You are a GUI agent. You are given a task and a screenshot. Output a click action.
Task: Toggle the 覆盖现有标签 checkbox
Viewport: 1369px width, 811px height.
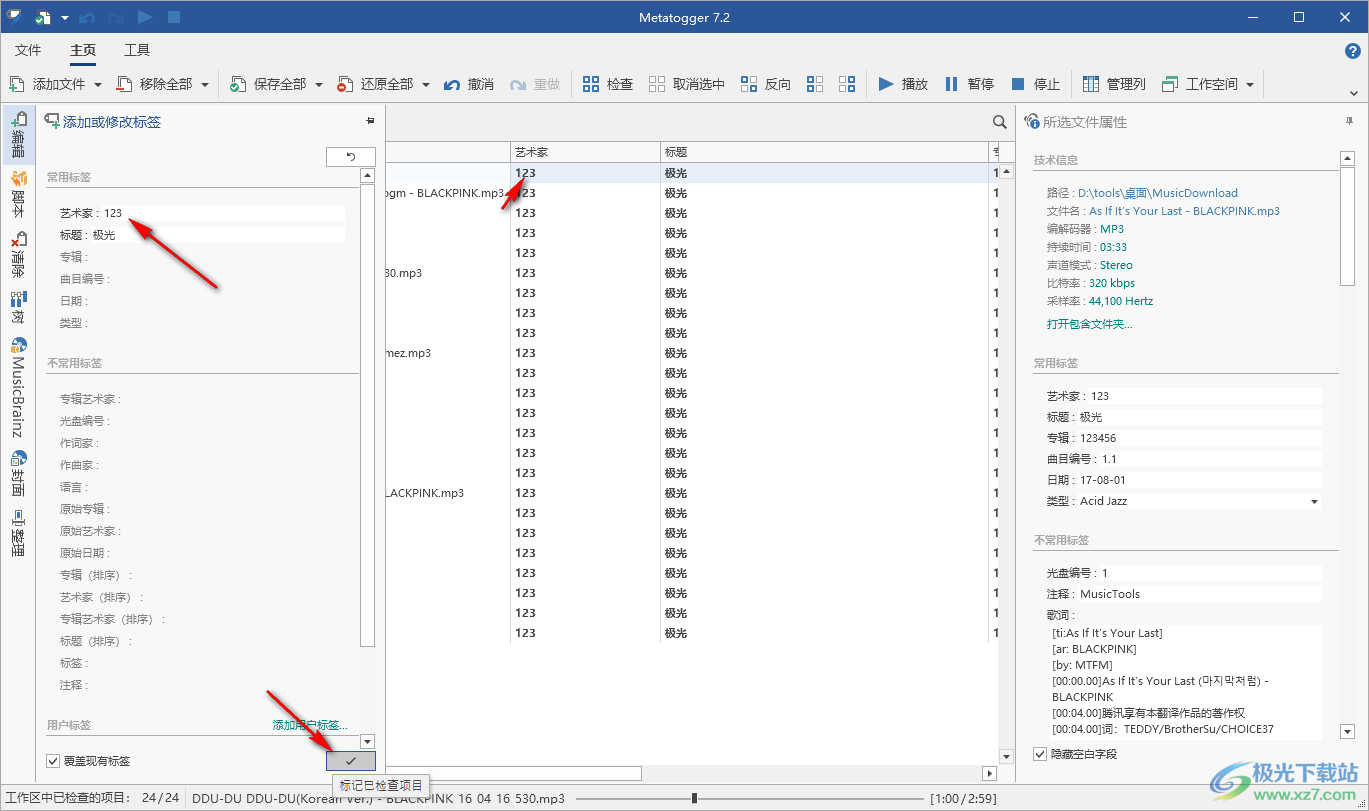coord(54,761)
